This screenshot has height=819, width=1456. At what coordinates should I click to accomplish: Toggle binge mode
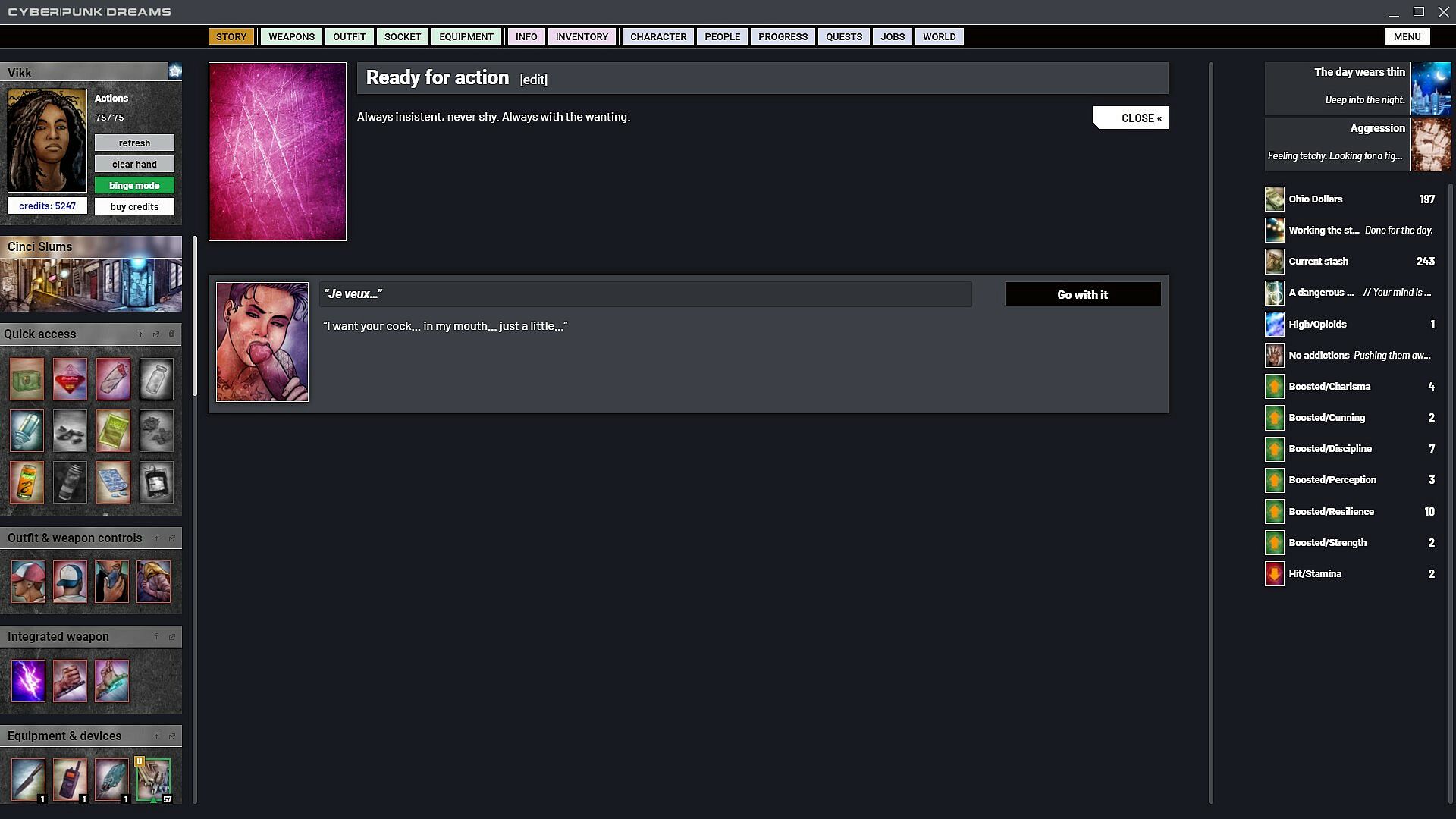(x=134, y=186)
